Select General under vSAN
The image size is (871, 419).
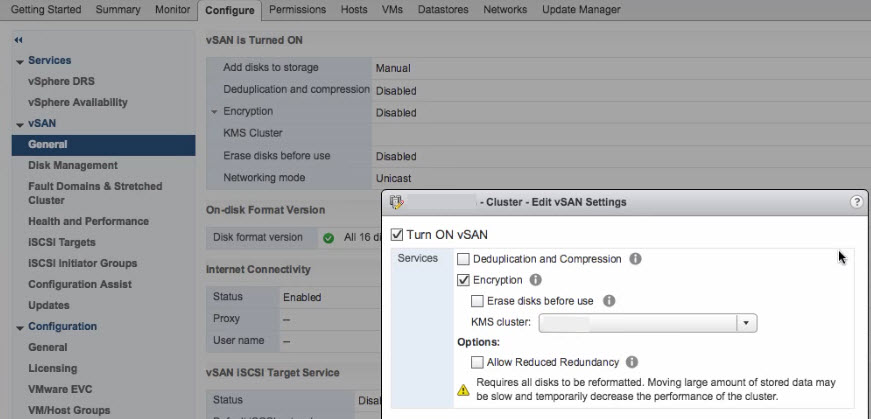pyautogui.click(x=103, y=144)
